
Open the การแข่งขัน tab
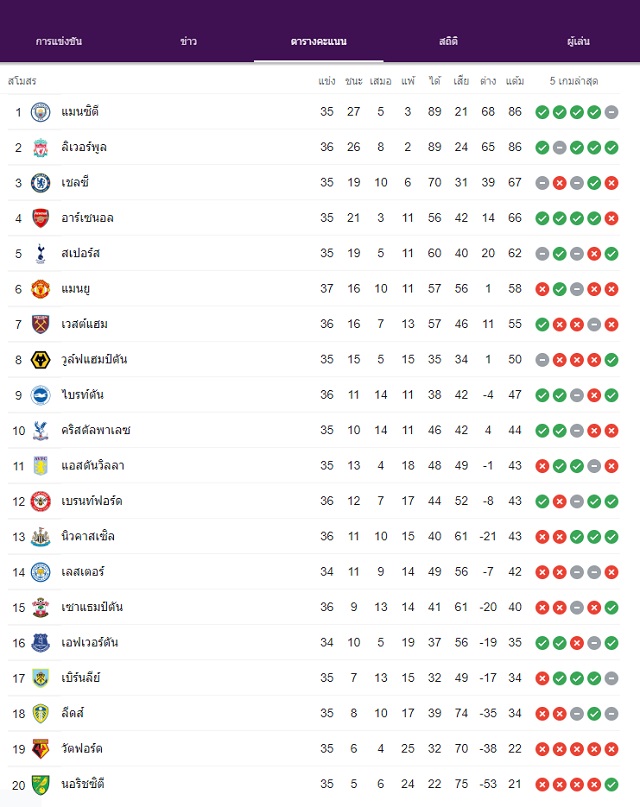tap(59, 41)
